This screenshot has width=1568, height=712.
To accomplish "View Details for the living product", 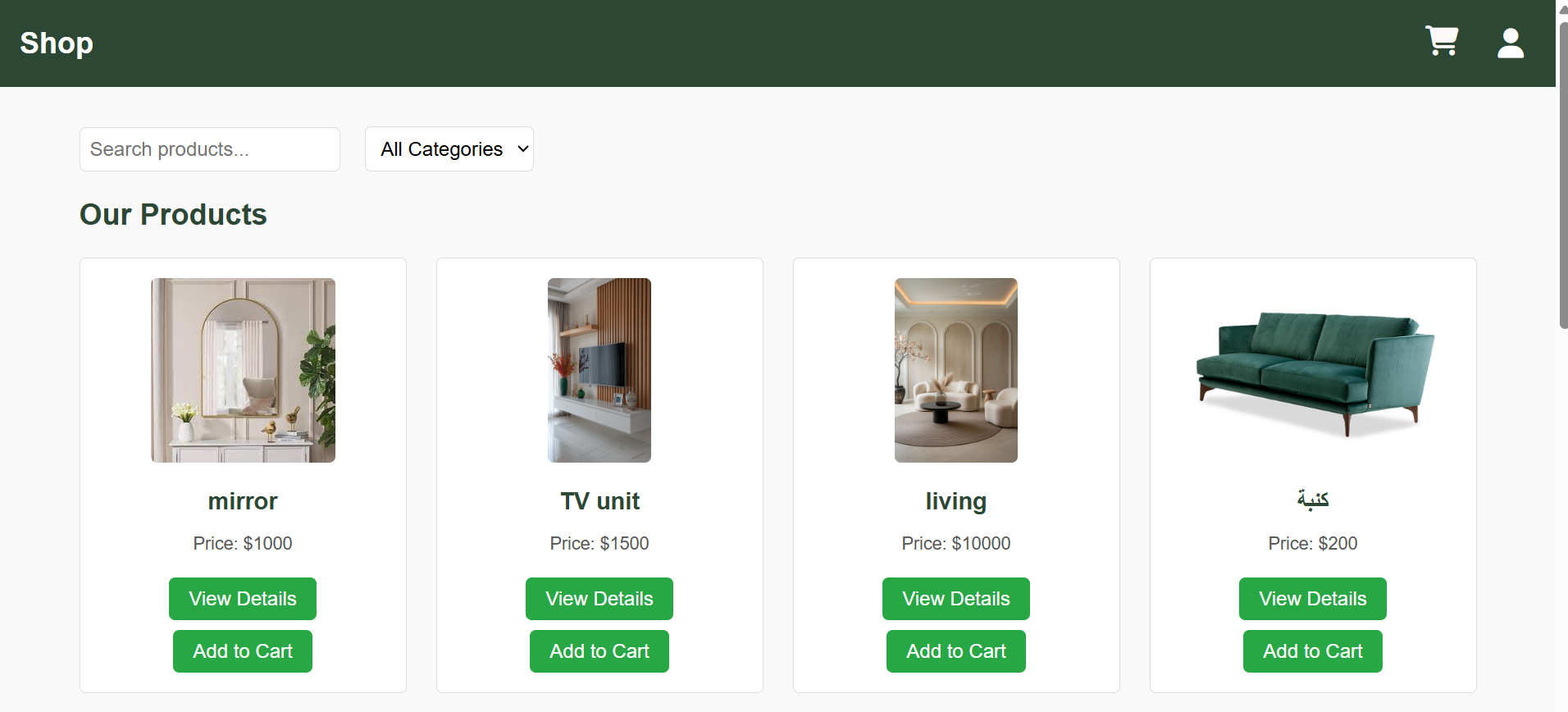I will (x=956, y=599).
